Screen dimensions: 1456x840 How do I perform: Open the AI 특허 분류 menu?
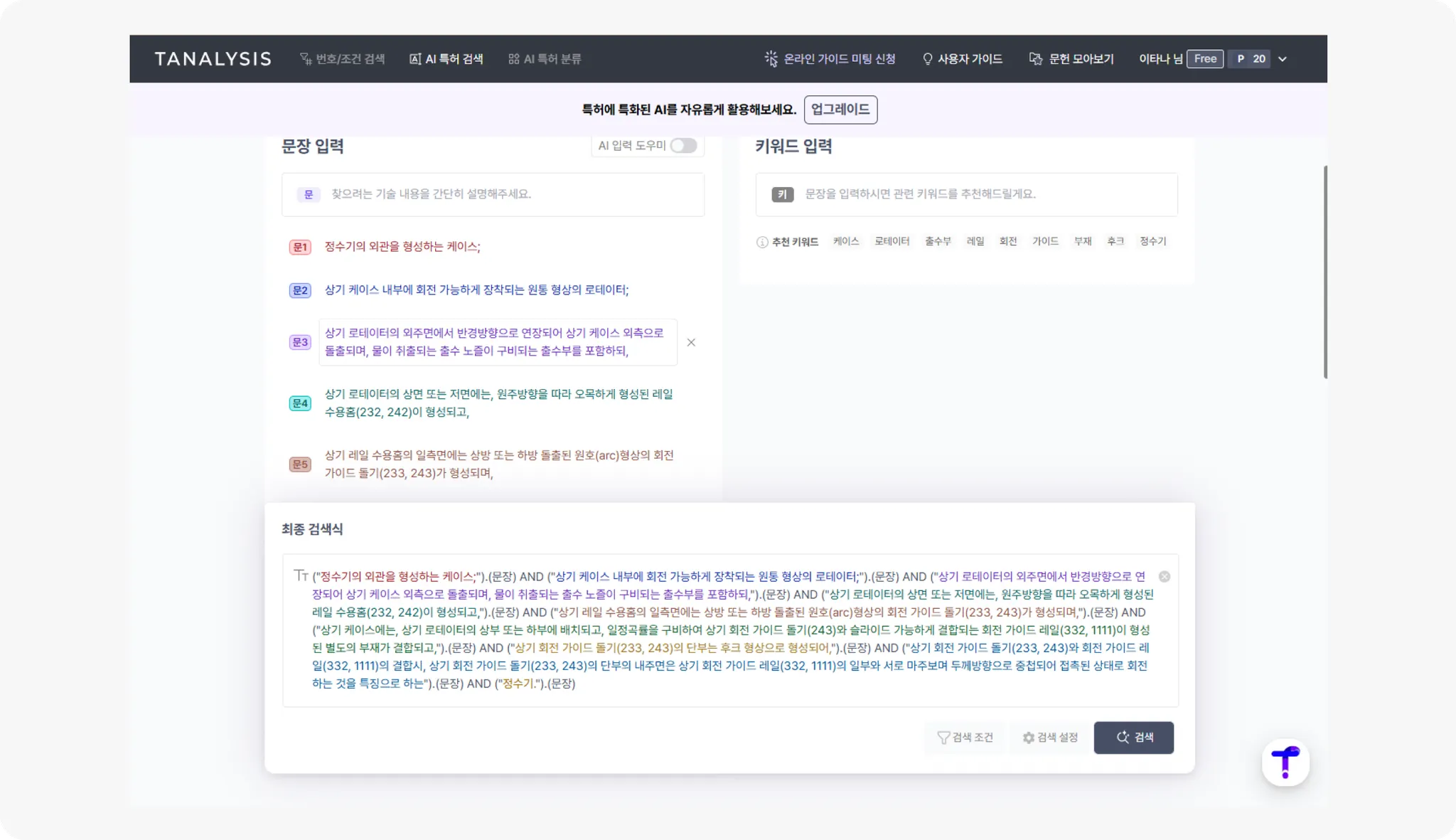[x=545, y=59]
